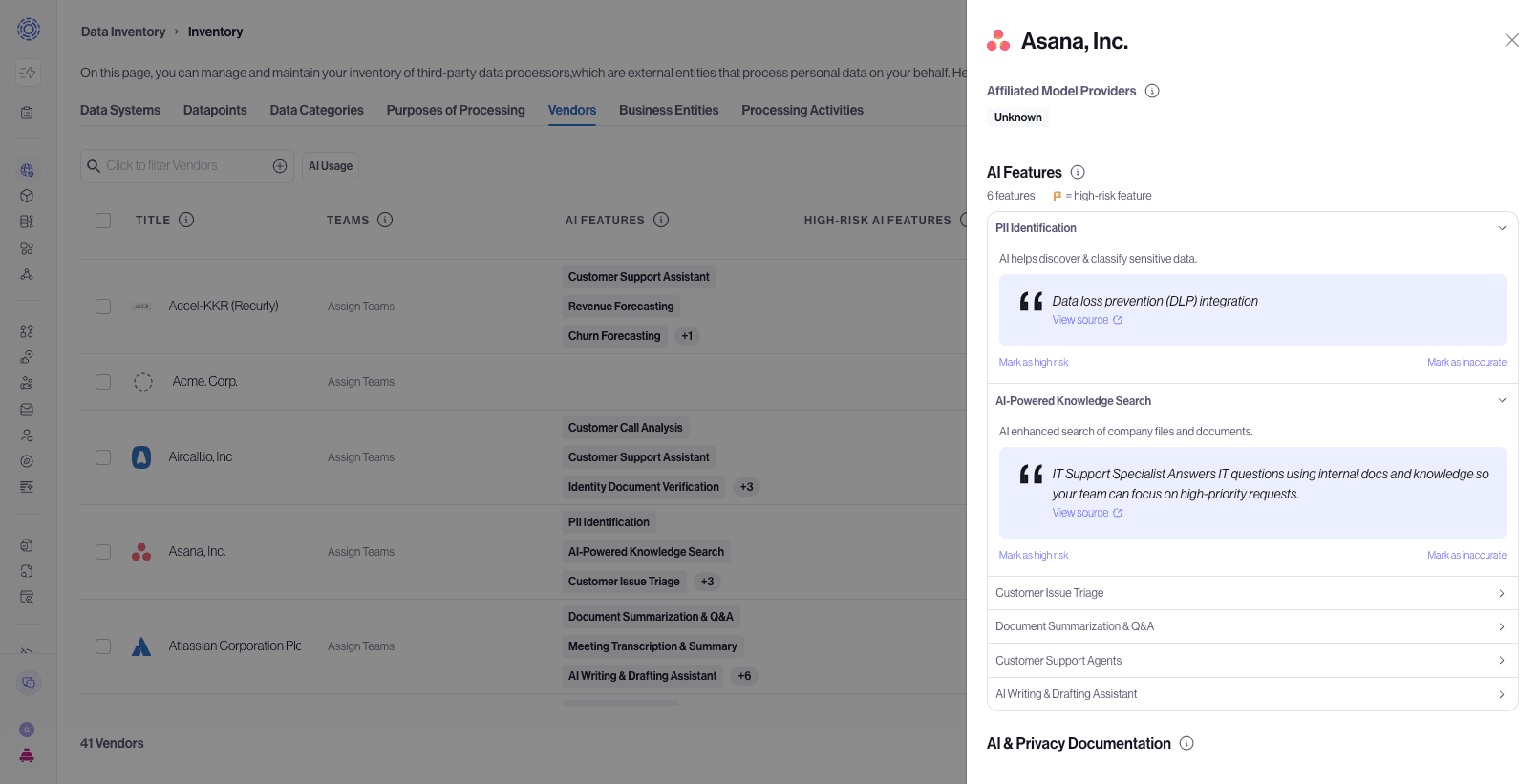Click Meeting Transcription & Summary tag

click(652, 646)
